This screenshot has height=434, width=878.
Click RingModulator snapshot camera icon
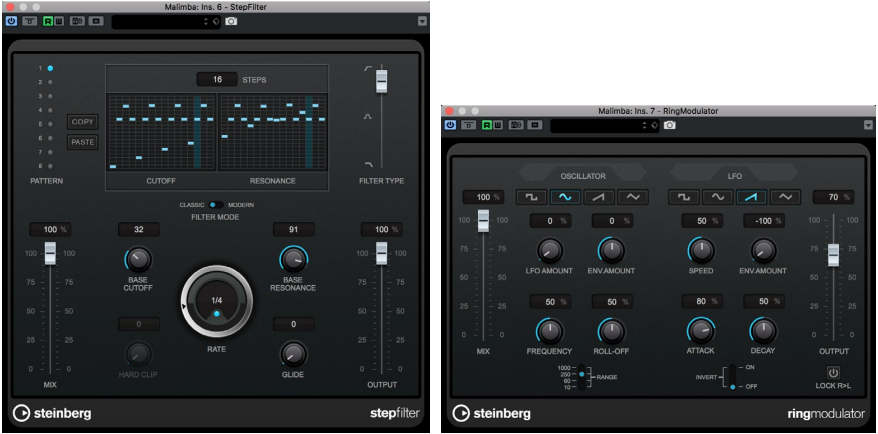coord(670,125)
